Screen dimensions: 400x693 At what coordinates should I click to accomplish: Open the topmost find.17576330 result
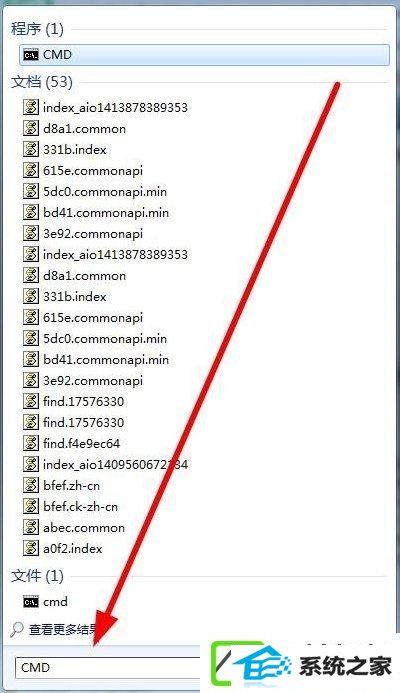pyautogui.click(x=84, y=401)
